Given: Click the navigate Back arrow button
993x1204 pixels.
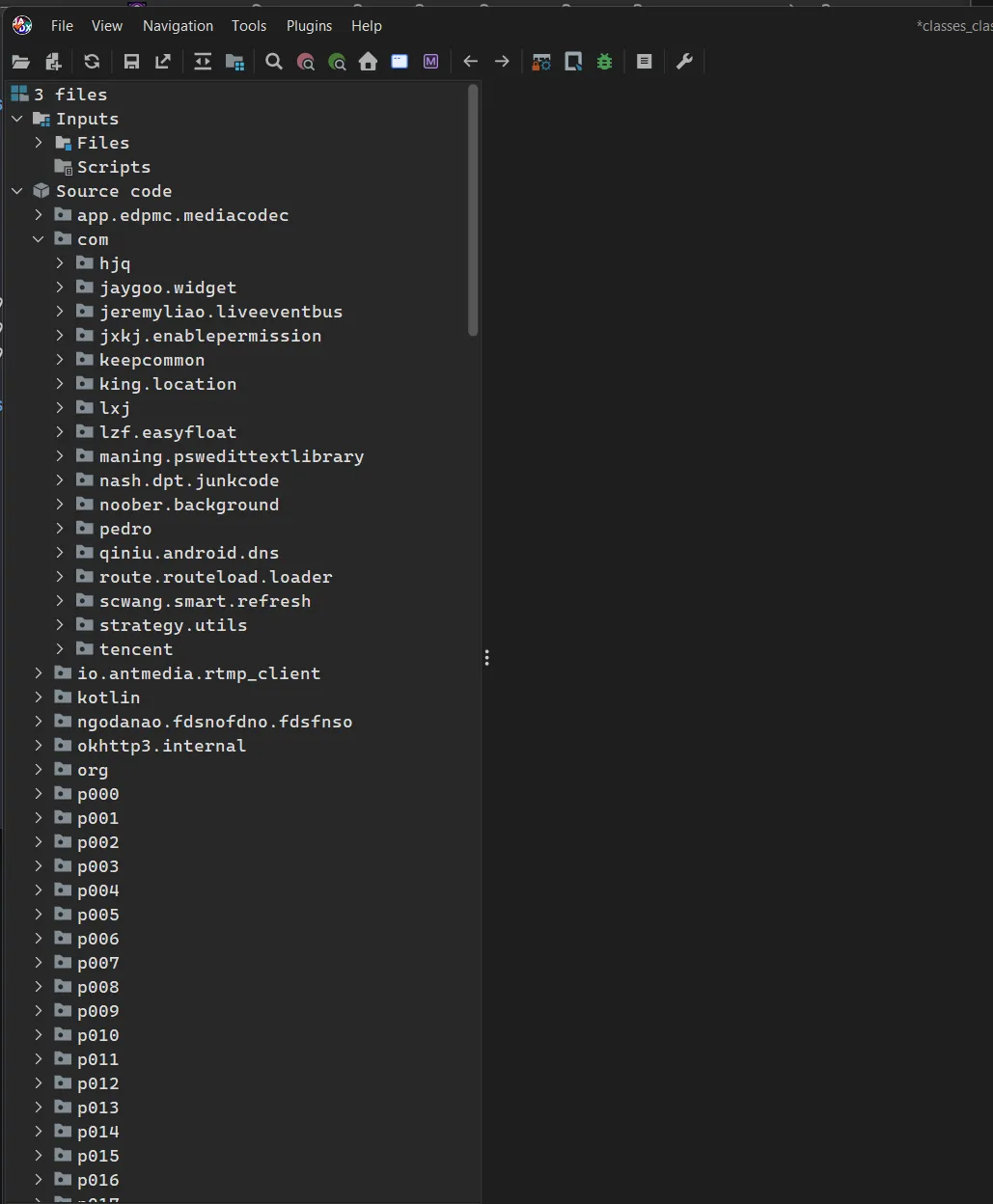Looking at the screenshot, I should 470,62.
